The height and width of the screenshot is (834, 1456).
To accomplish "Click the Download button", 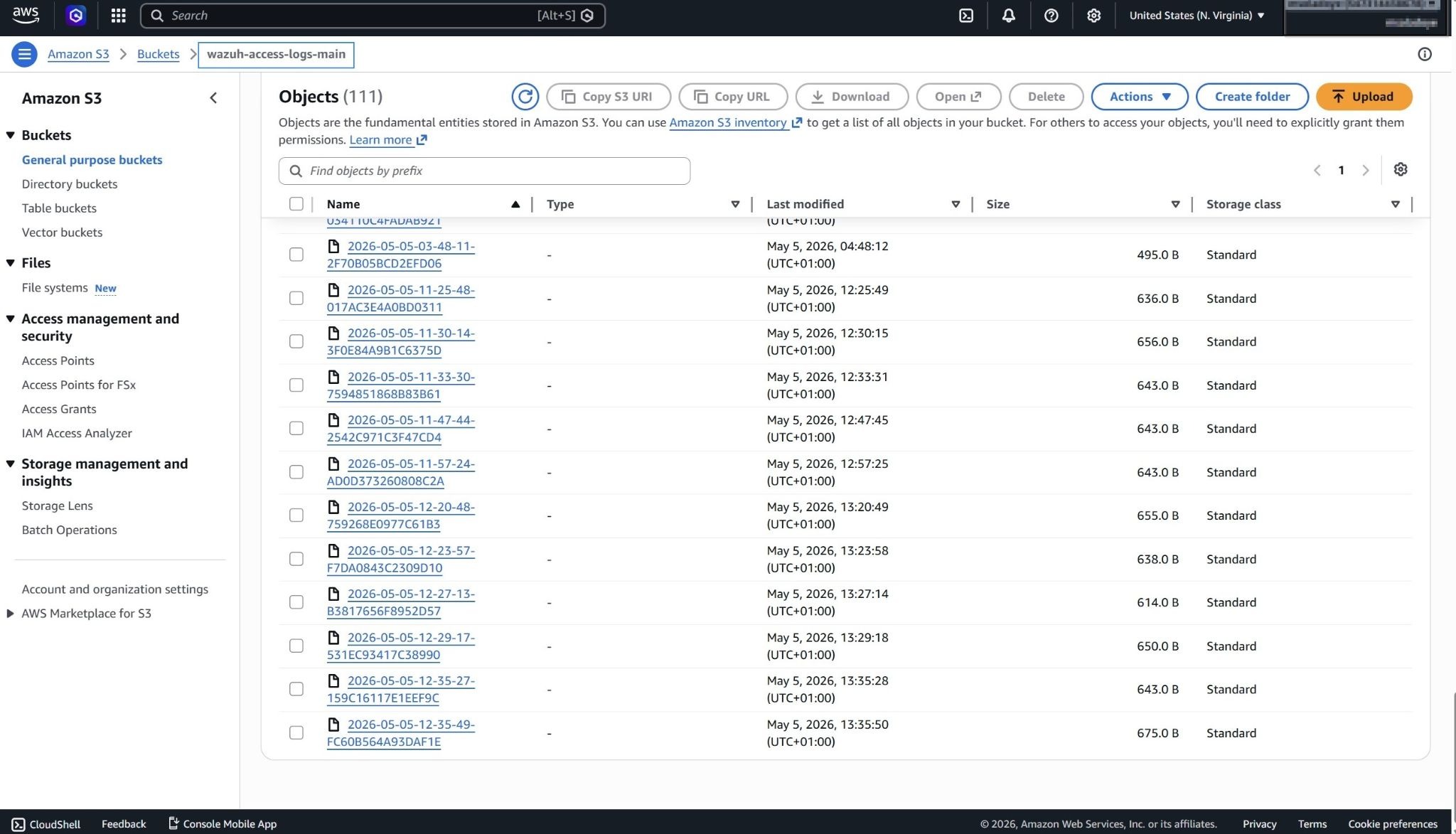I will 852,97.
